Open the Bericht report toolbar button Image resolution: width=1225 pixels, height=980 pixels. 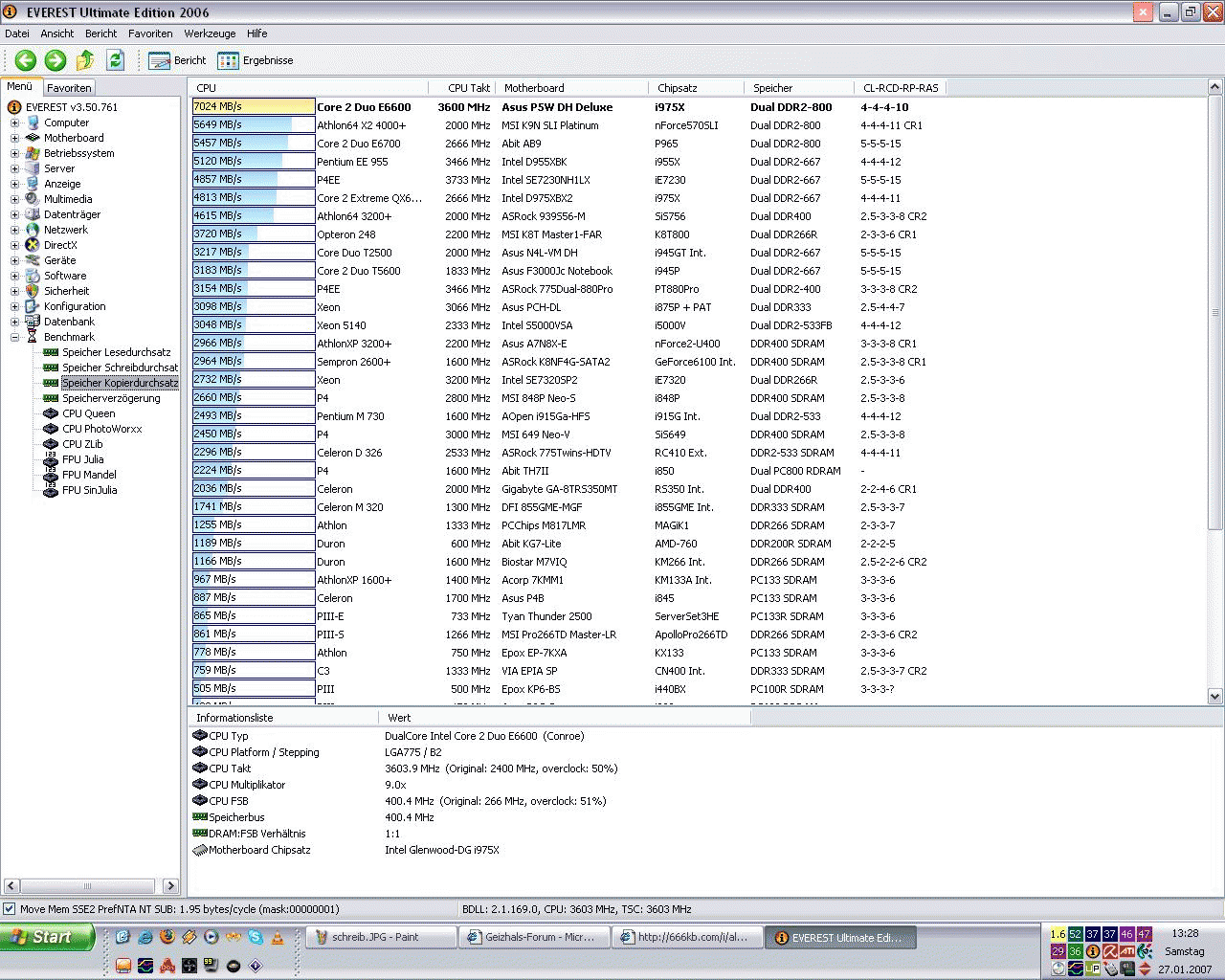pos(178,60)
